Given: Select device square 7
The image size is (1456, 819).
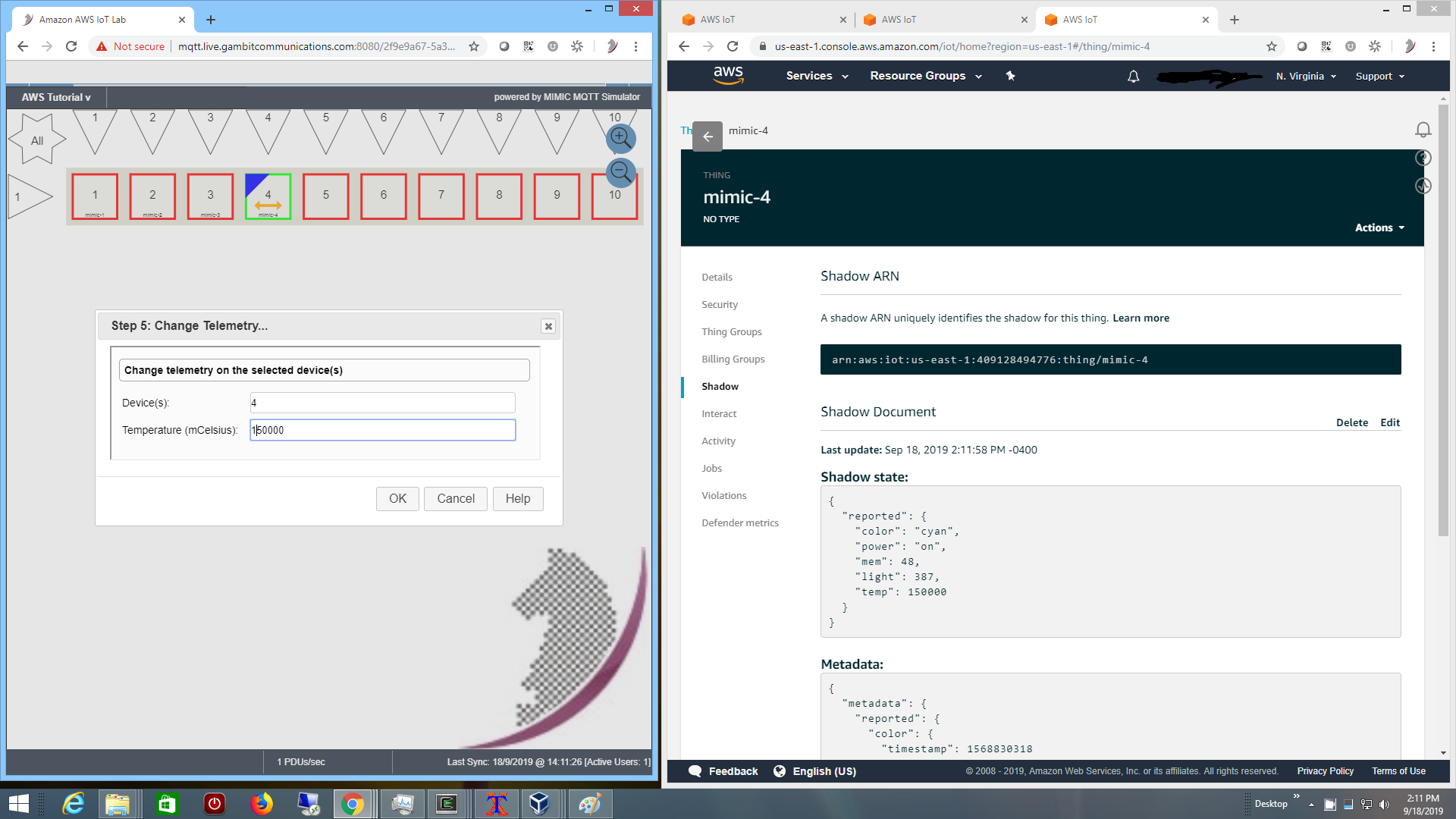Looking at the screenshot, I should (441, 196).
